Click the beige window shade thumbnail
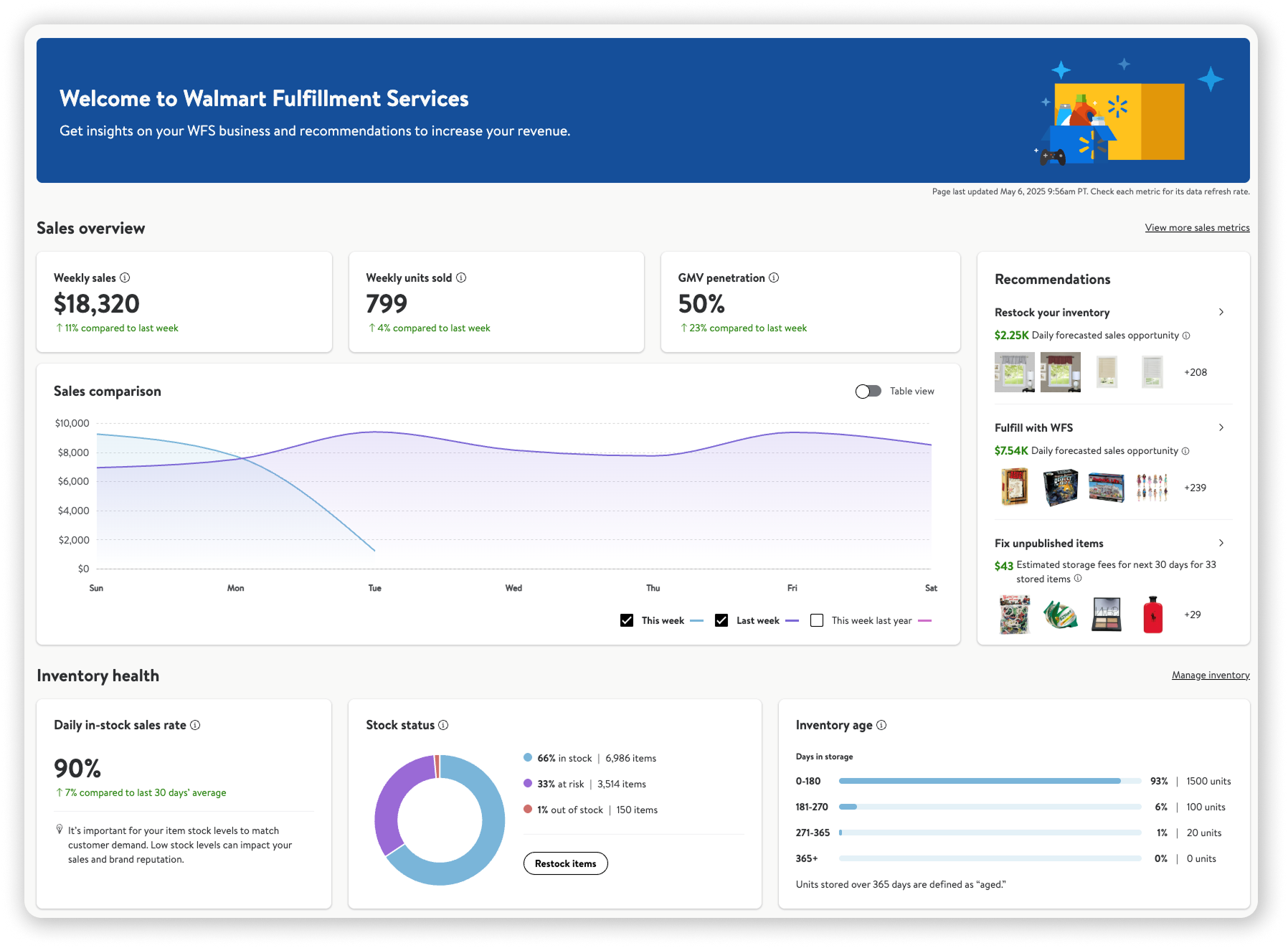This screenshot has height=948, width=1288. [x=1107, y=372]
